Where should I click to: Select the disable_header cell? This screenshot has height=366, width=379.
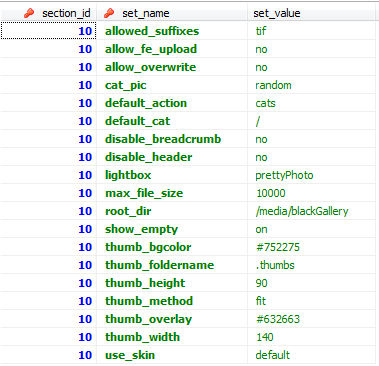(172, 157)
